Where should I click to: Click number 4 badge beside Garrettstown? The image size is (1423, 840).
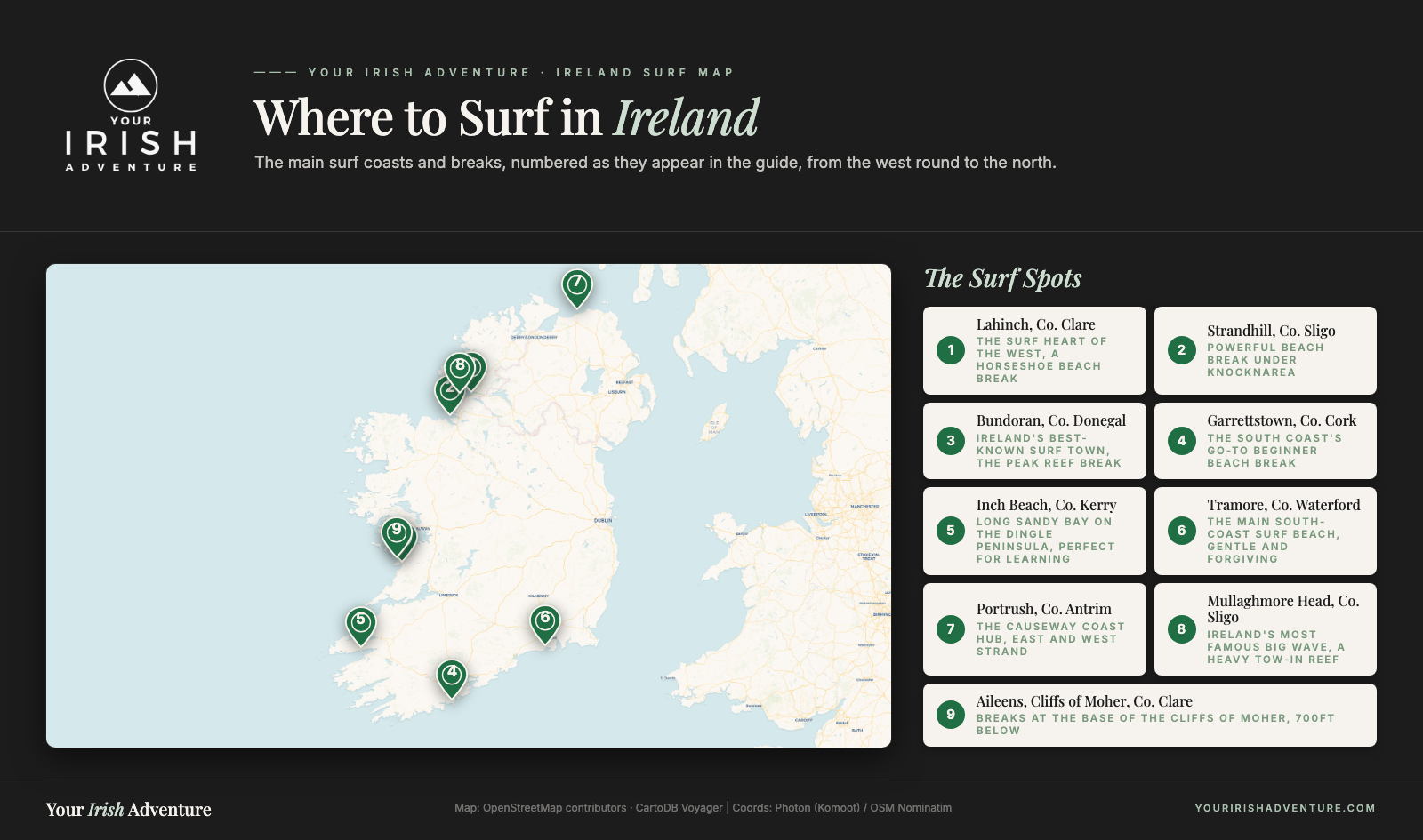(1182, 441)
